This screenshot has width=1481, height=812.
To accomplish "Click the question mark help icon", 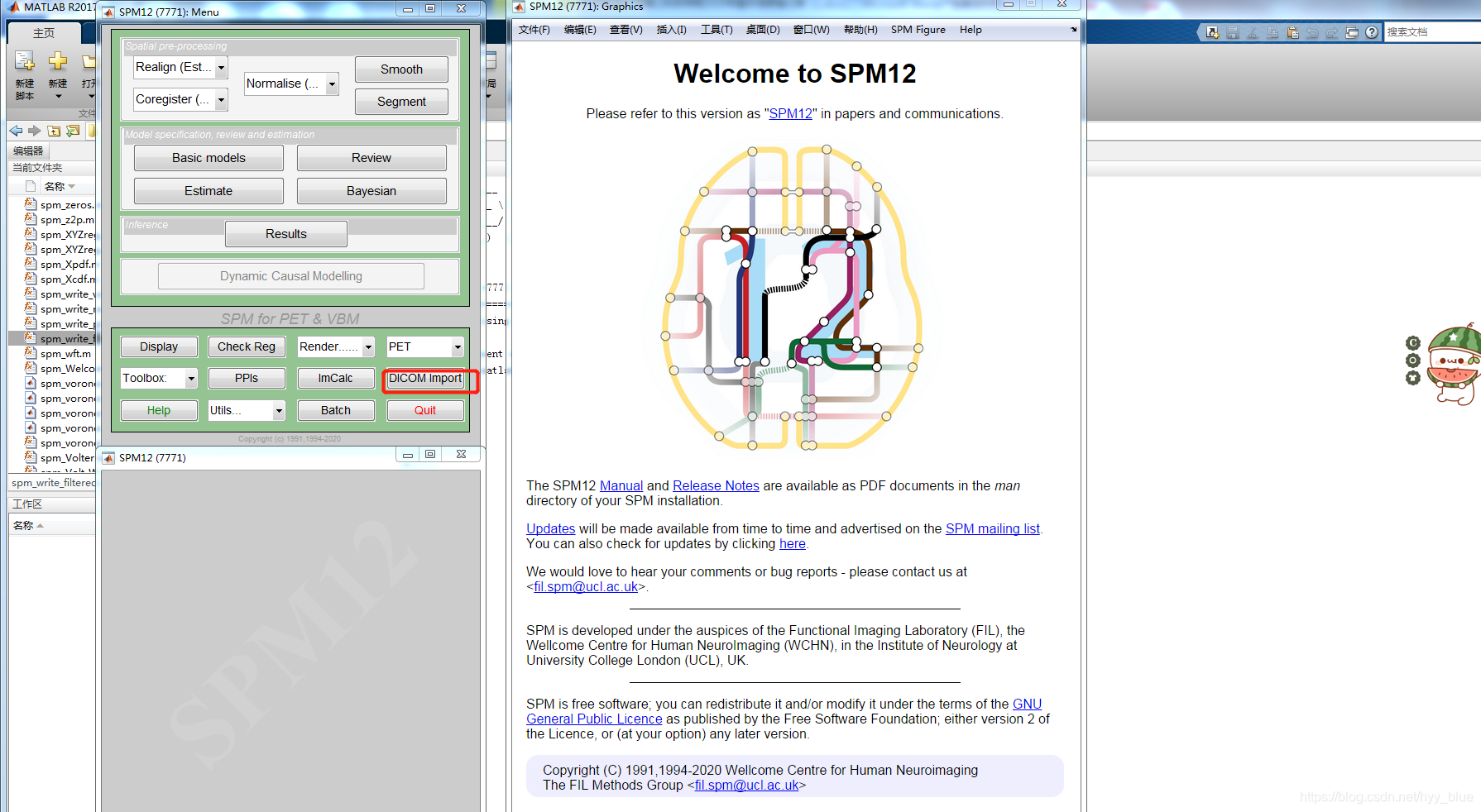I will click(1372, 32).
